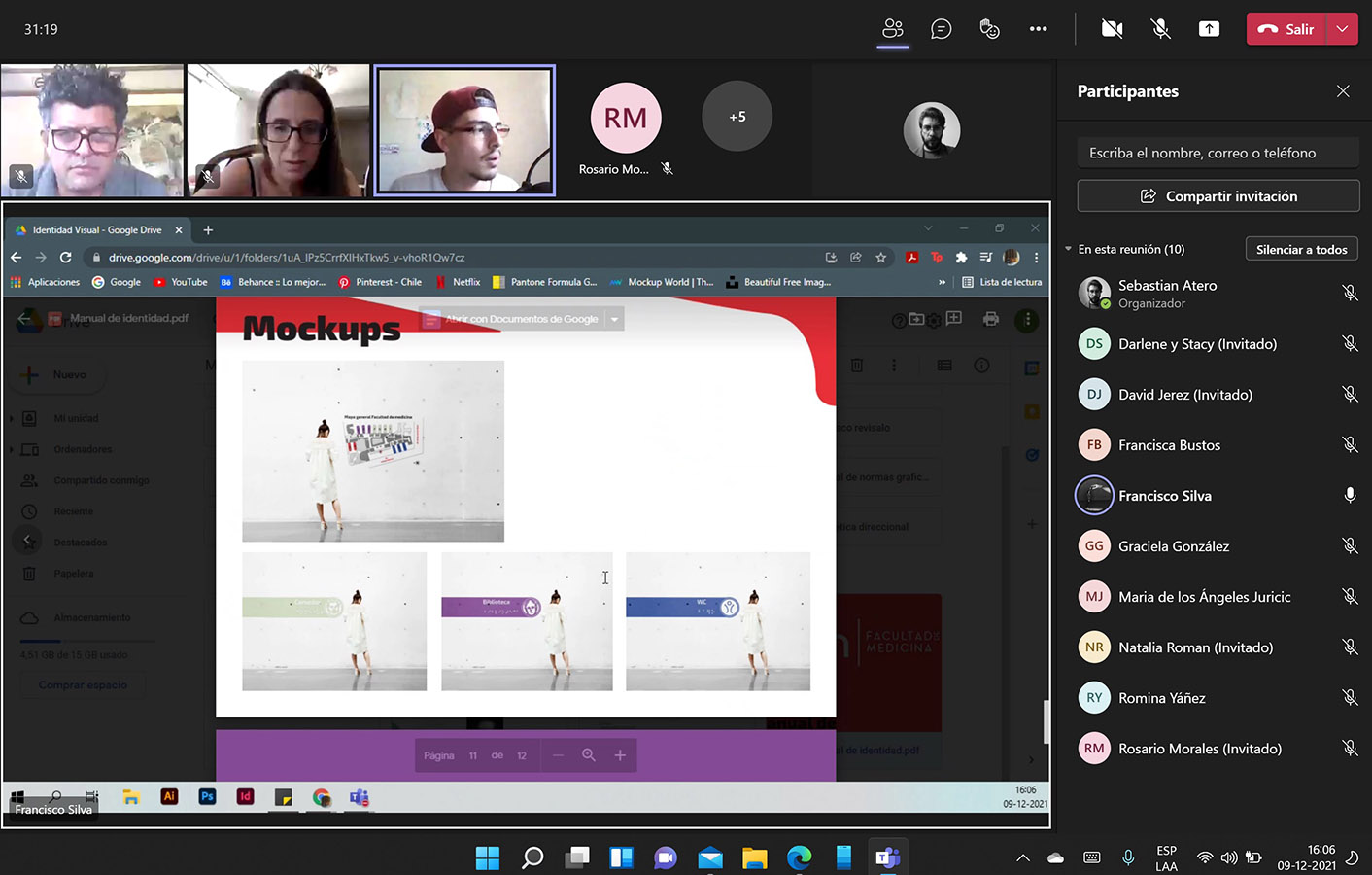Image resolution: width=1372 pixels, height=875 pixels.
Task: Toggle the participants list icon
Action: pyautogui.click(x=892, y=29)
